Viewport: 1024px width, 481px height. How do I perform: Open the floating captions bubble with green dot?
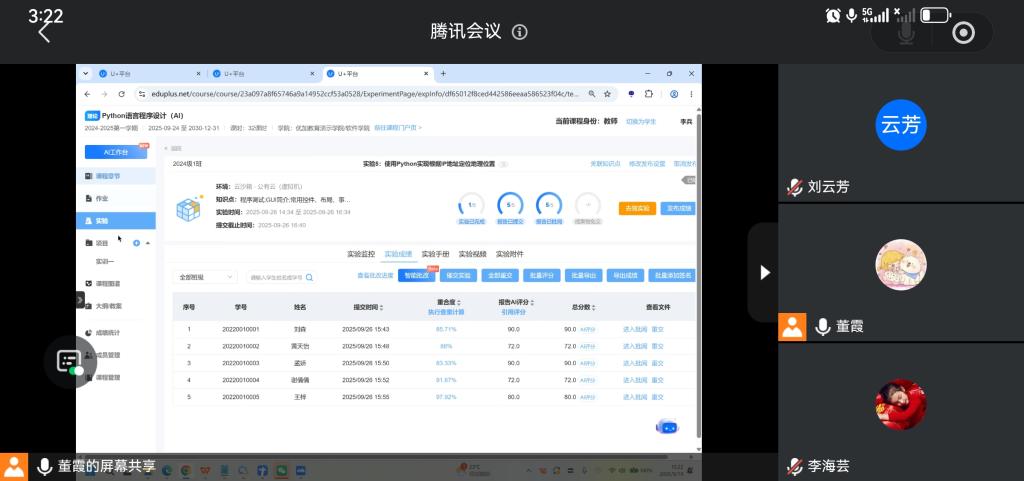pos(70,362)
